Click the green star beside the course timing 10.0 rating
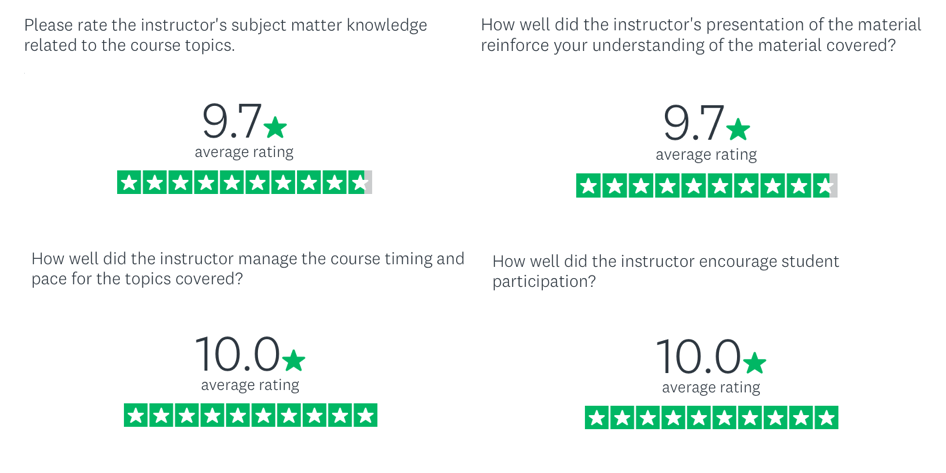Viewport: 946px width, 473px height. click(293, 360)
